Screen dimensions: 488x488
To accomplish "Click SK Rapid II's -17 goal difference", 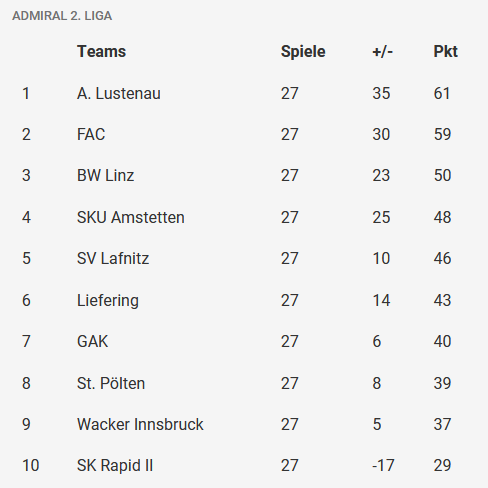I will click(383, 466).
